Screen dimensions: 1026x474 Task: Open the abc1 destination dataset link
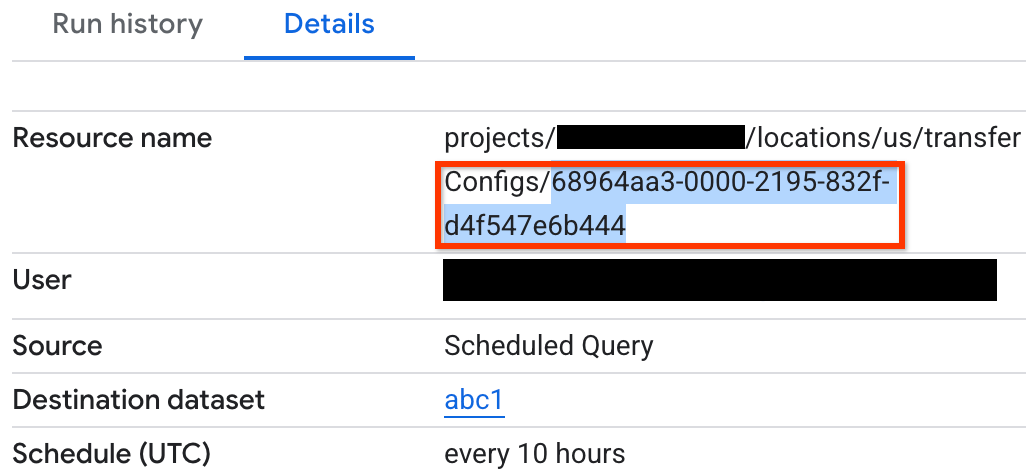[x=474, y=400]
